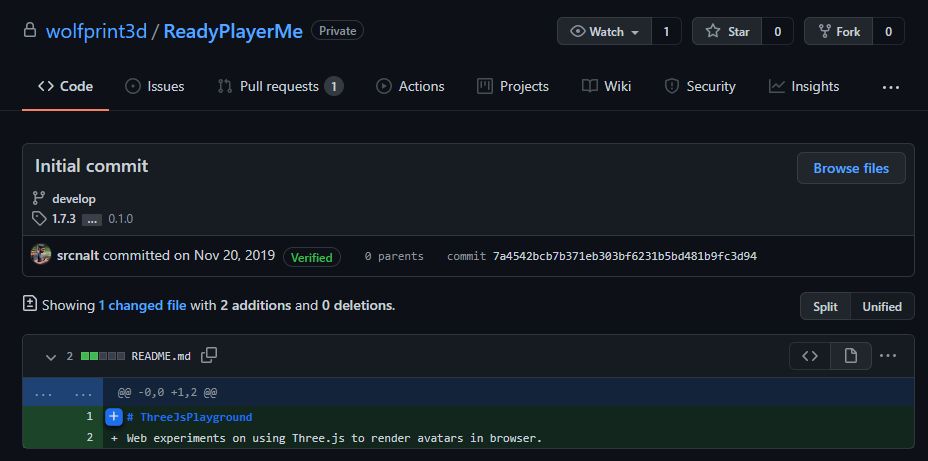Click the Initial commit title
The image size is (928, 461).
pyautogui.click(x=92, y=166)
